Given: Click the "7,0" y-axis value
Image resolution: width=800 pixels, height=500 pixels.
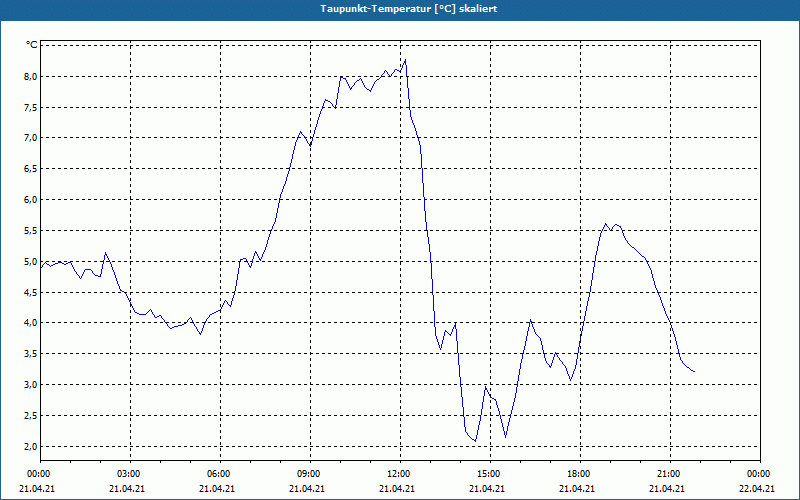Looking at the screenshot, I should point(31,138).
